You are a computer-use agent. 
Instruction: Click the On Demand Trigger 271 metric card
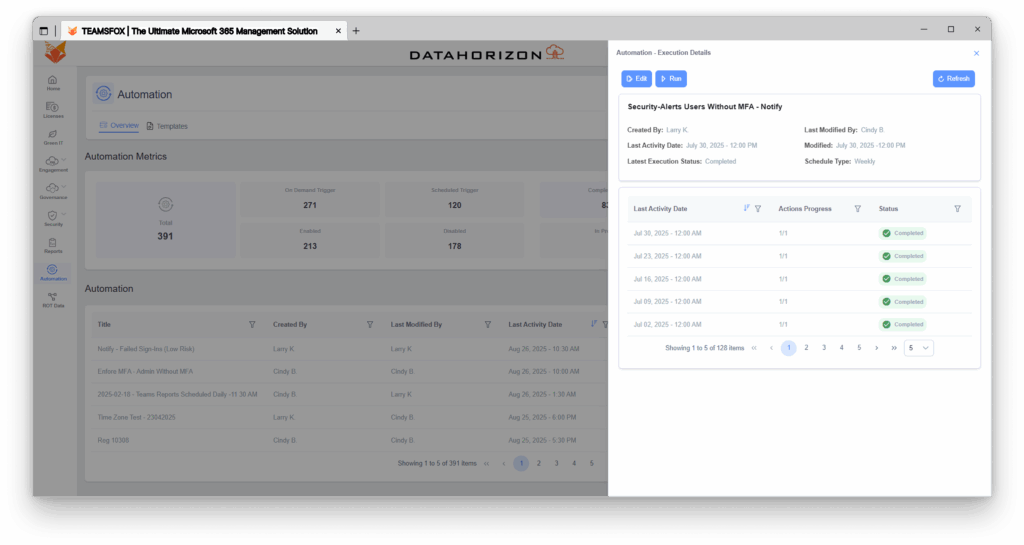310,200
